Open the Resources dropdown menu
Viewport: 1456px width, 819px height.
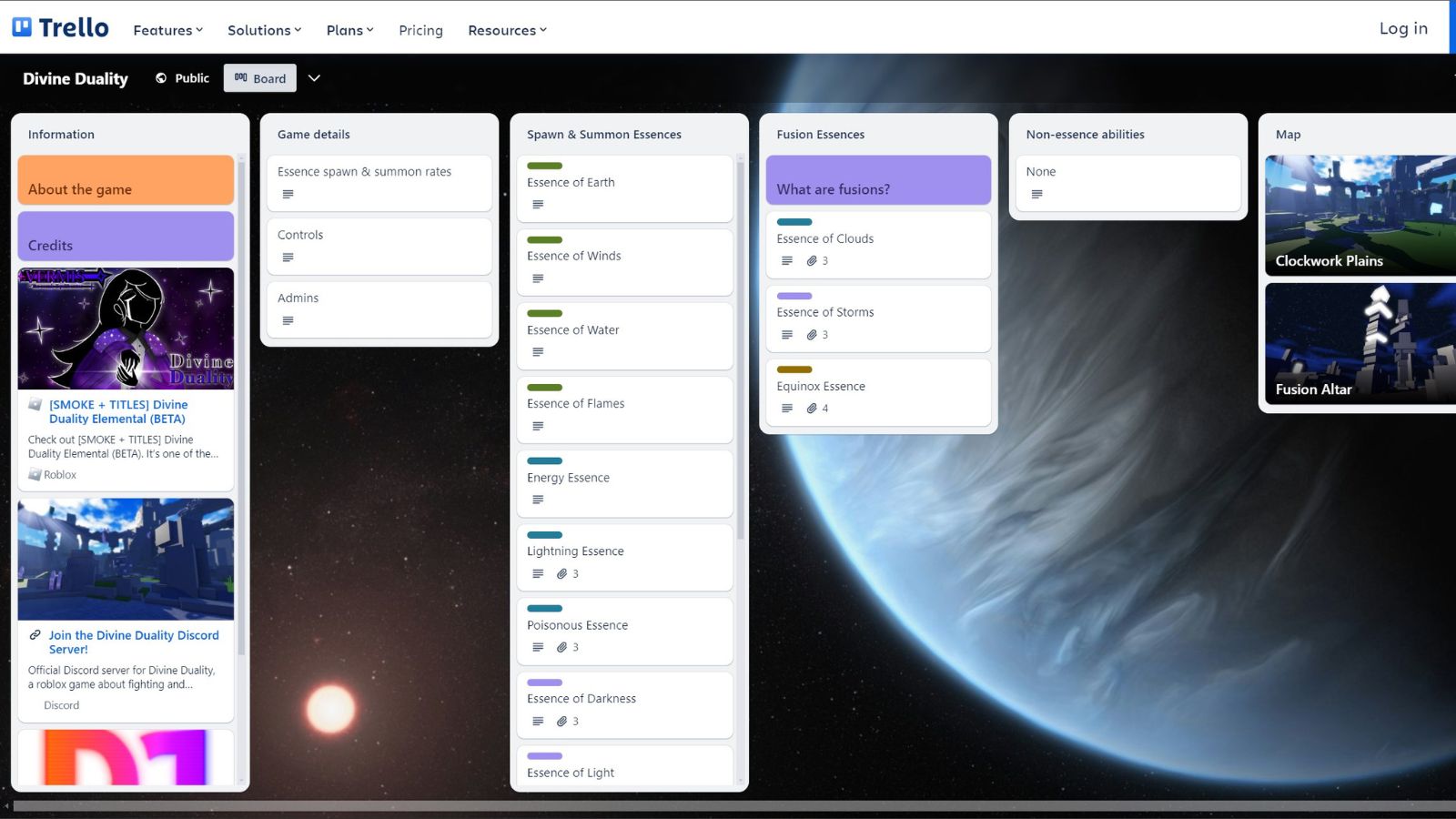coord(507,30)
